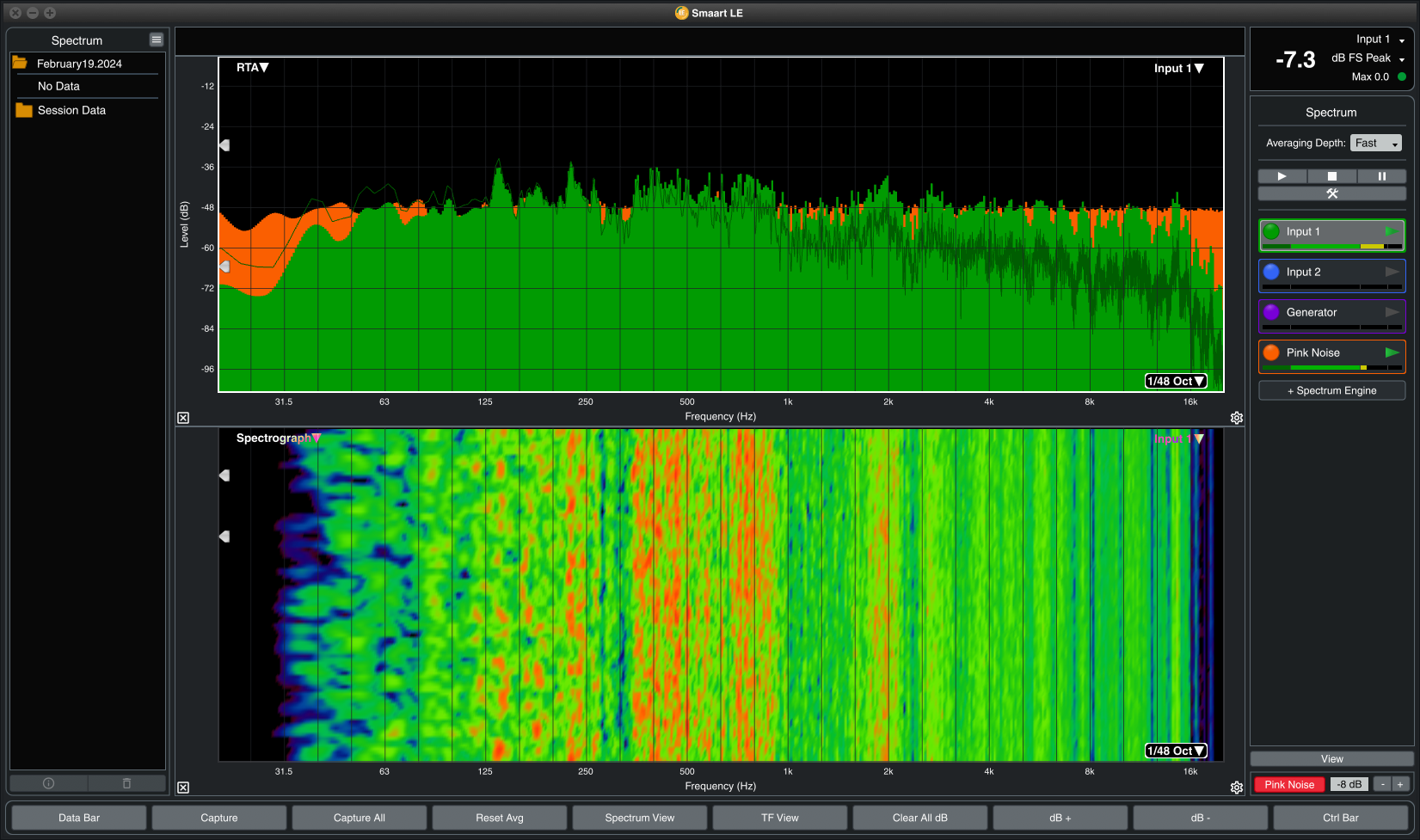1420x840 pixels.
Task: Select the Input 2 measurement engine
Action: pyautogui.click(x=1331, y=275)
